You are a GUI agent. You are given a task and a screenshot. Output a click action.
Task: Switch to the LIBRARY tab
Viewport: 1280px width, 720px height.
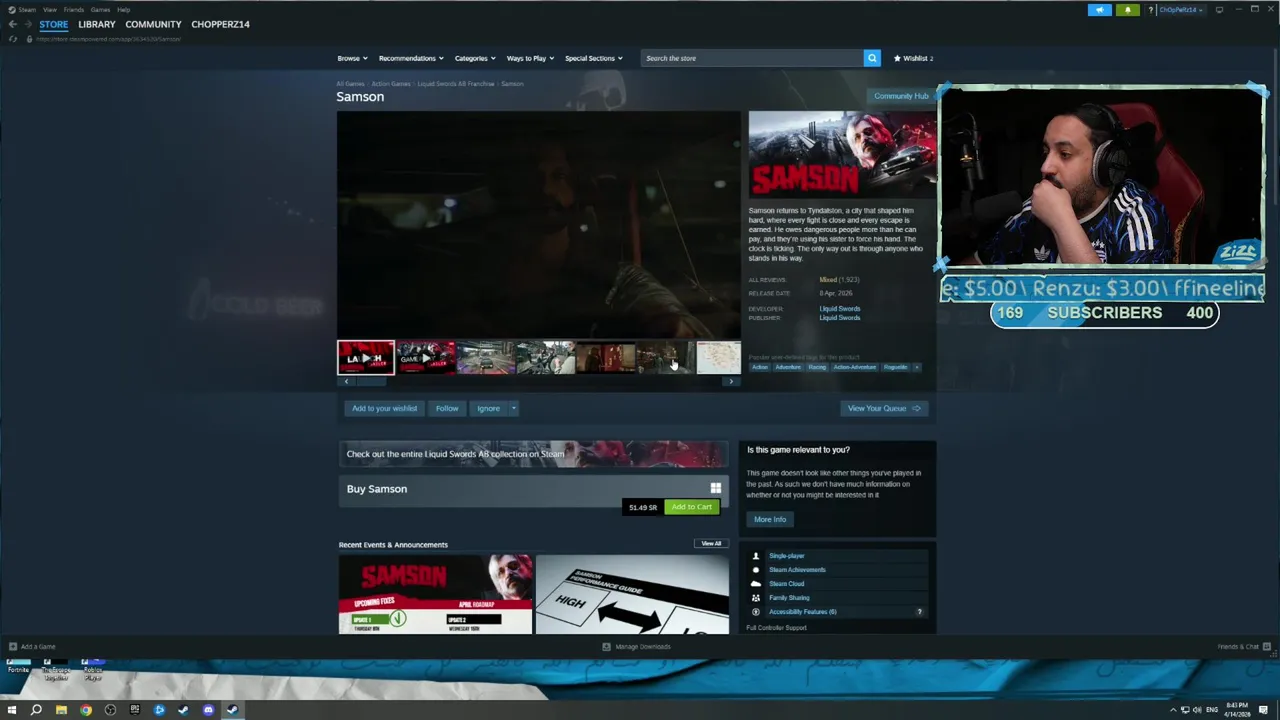pos(97,24)
